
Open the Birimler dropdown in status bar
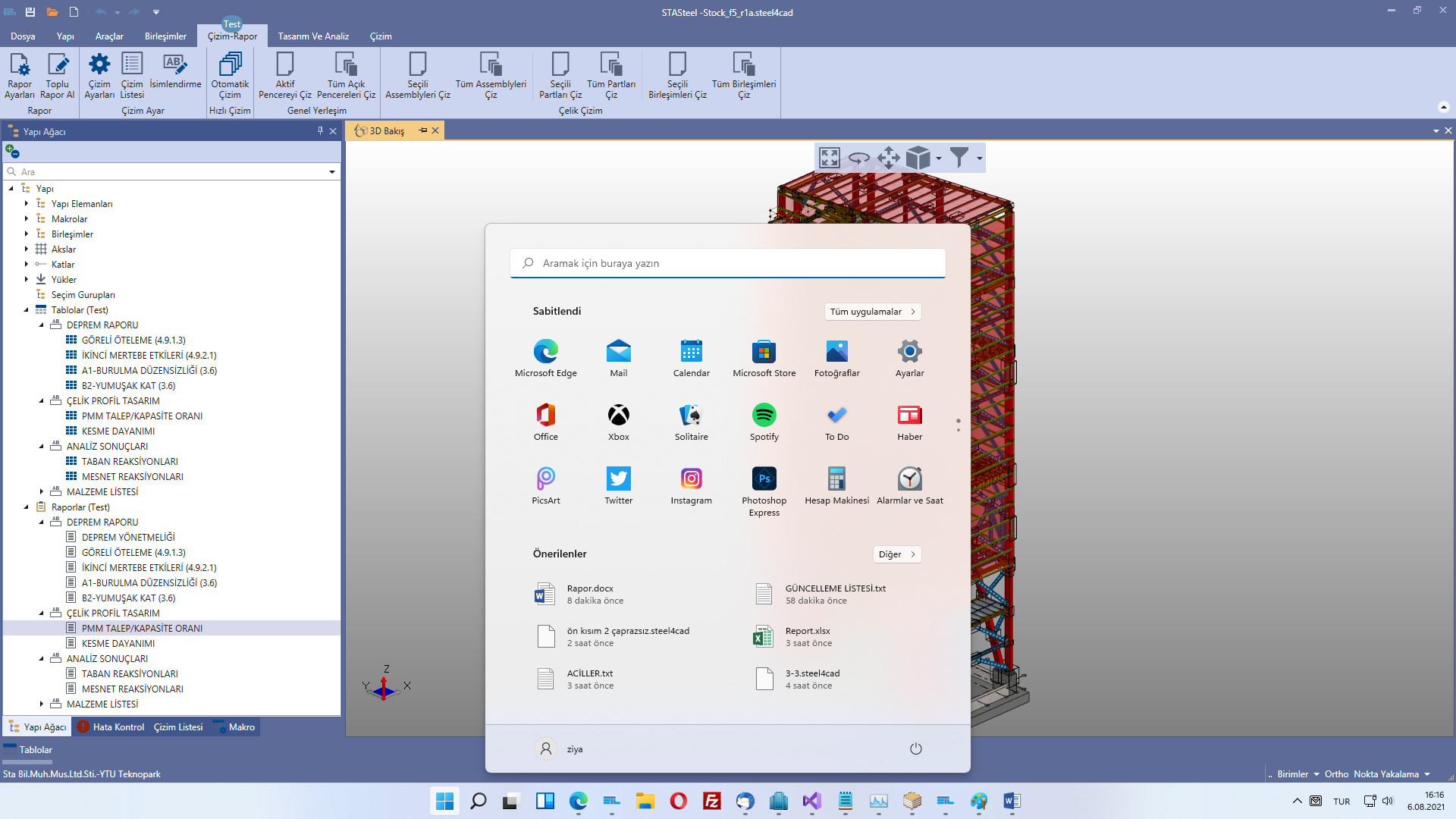[x=1298, y=774]
